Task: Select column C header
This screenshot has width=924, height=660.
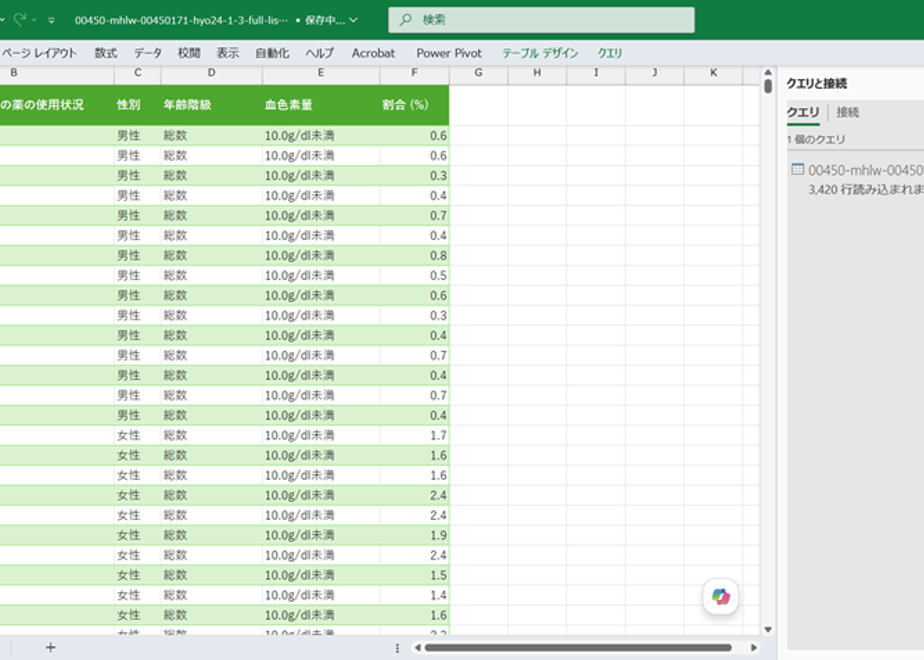Action: (x=137, y=73)
